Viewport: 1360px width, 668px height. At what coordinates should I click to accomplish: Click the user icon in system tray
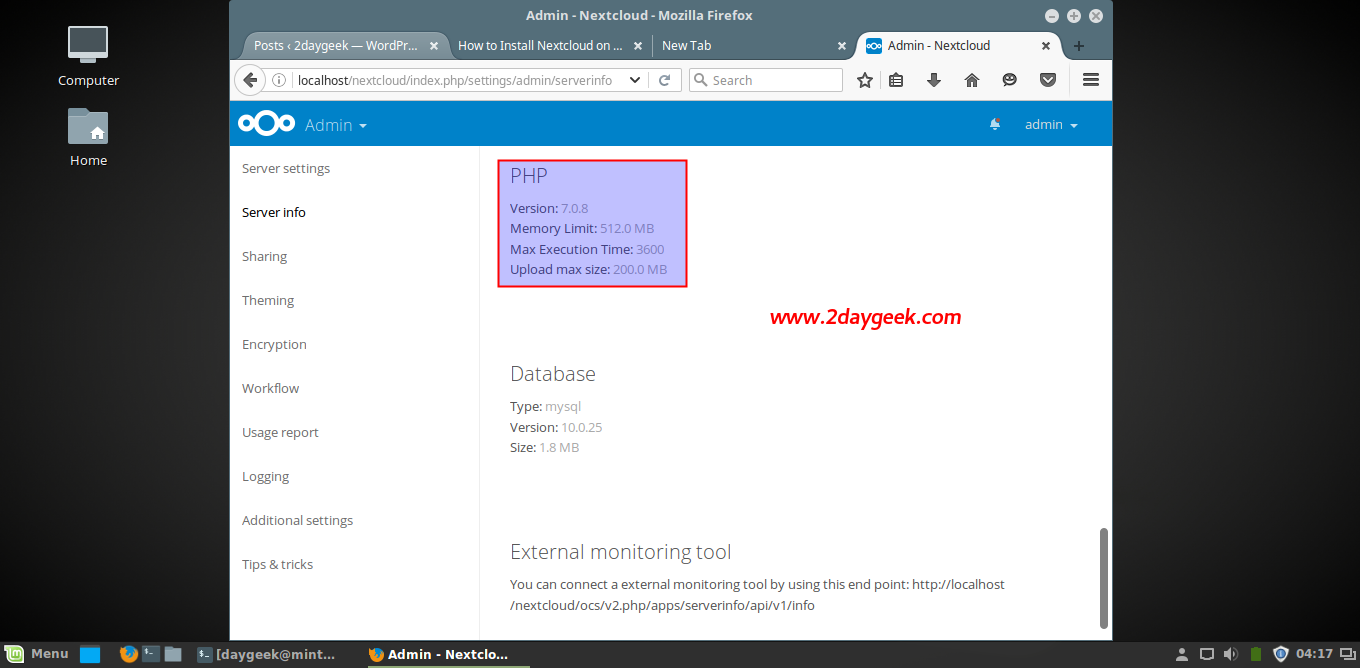[x=1182, y=655]
